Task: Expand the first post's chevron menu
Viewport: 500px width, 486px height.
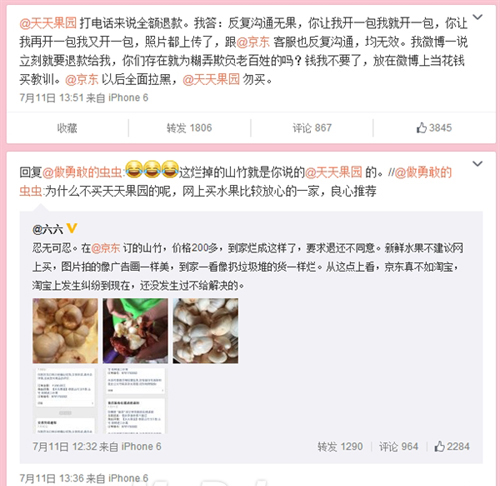Action: [478, 17]
